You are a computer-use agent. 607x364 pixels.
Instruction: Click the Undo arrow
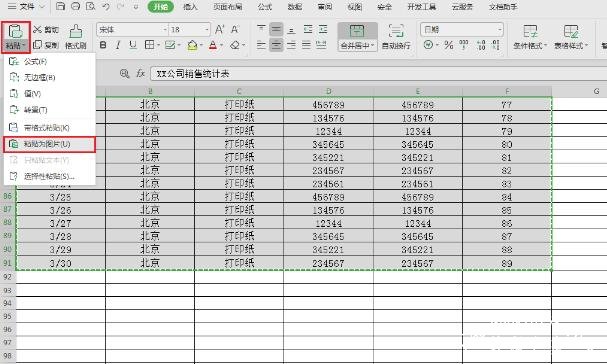pyautogui.click(x=106, y=7)
